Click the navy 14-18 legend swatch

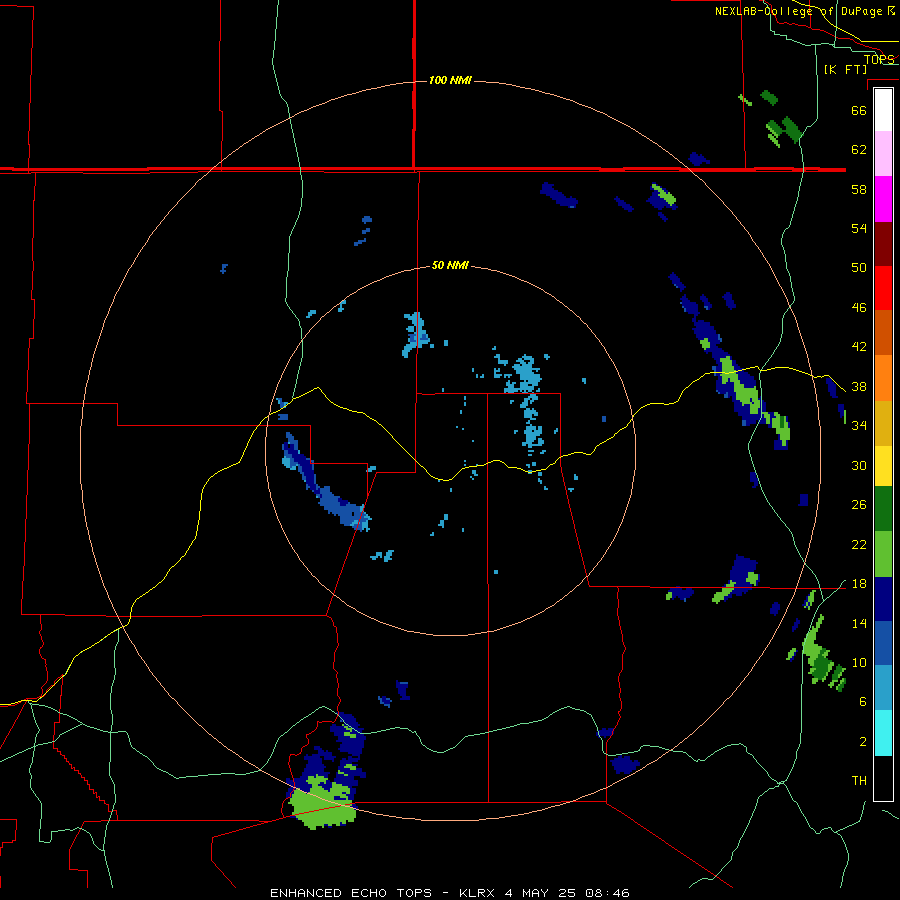click(x=883, y=599)
